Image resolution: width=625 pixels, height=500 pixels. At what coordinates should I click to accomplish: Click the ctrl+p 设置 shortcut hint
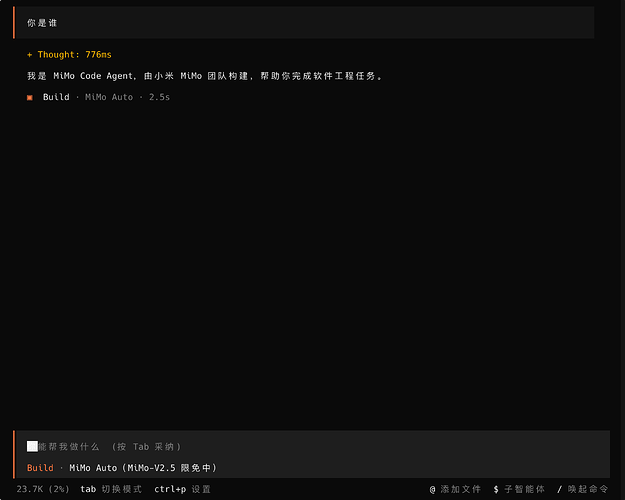click(x=183, y=489)
